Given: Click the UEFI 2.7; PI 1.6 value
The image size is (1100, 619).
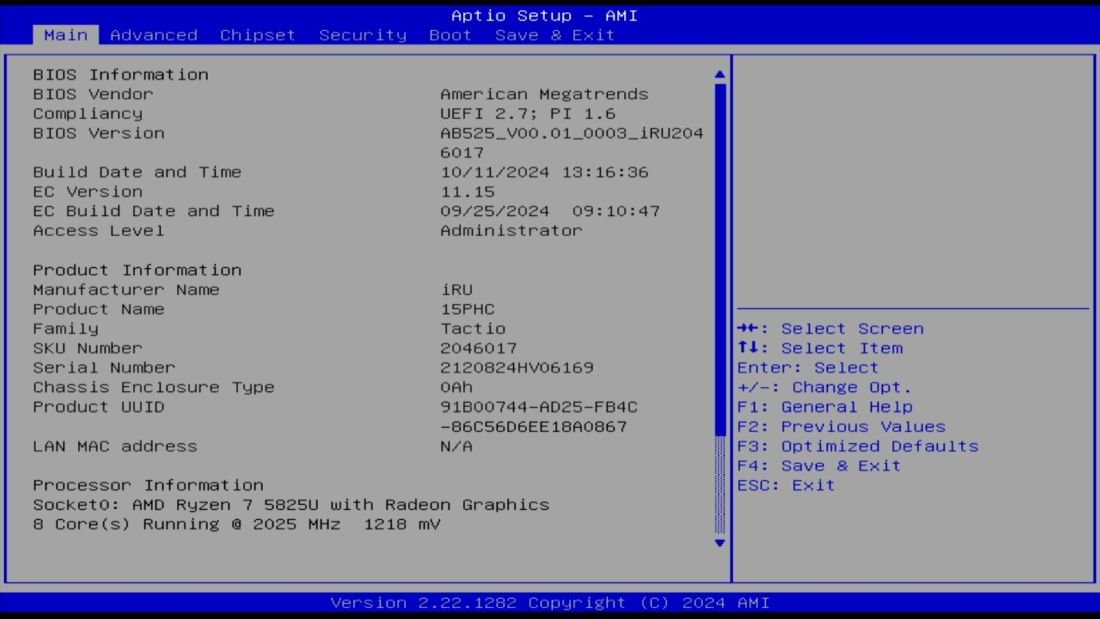Looking at the screenshot, I should (x=528, y=114).
